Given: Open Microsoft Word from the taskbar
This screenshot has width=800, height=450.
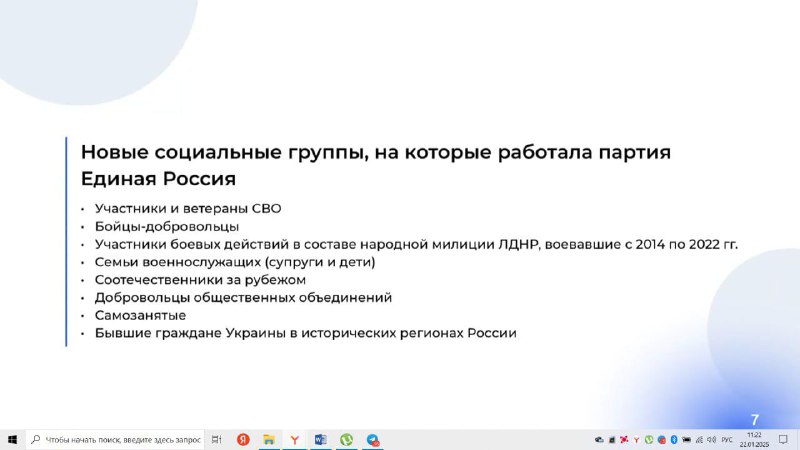Looking at the screenshot, I should [x=320, y=439].
